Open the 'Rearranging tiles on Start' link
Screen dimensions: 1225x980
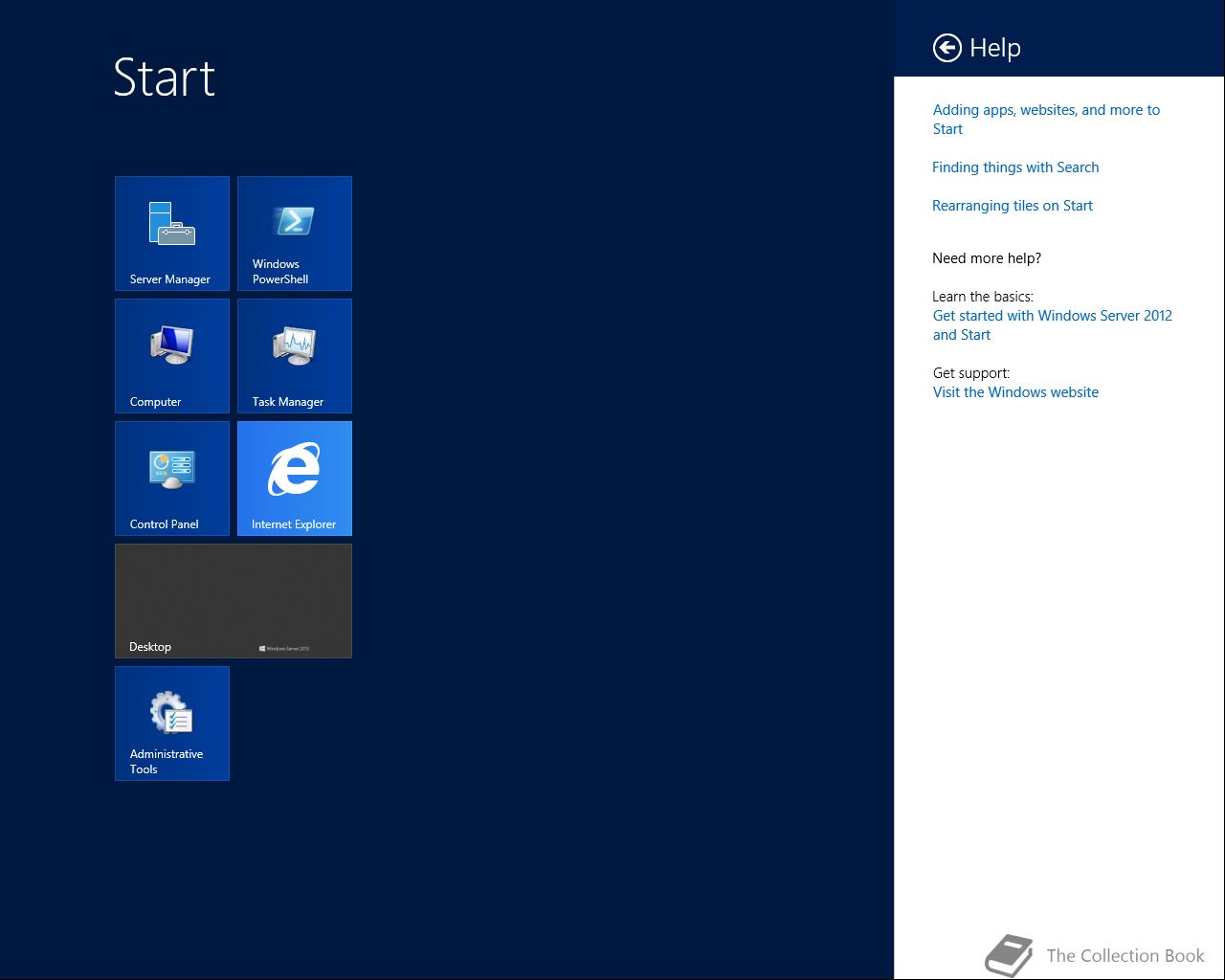[1013, 206]
